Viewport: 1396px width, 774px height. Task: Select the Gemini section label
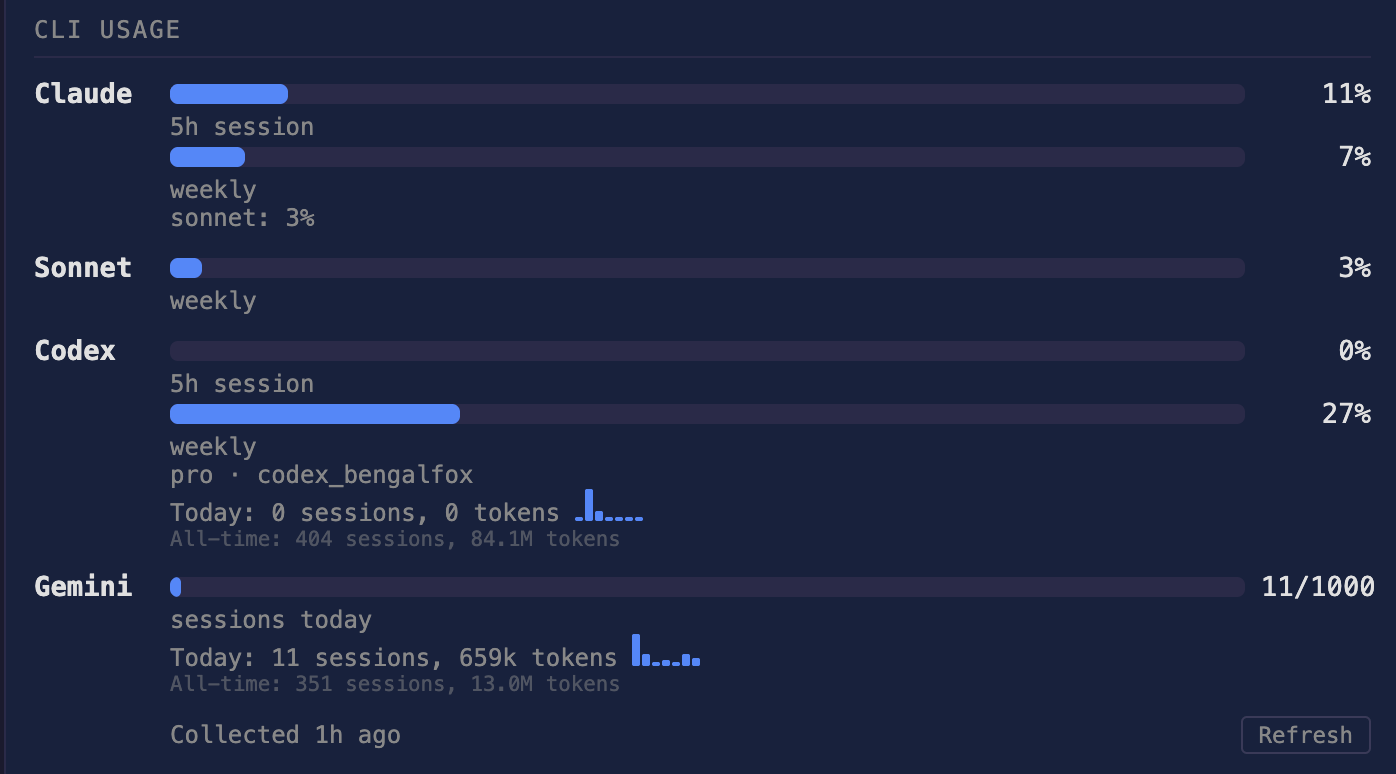(83, 587)
